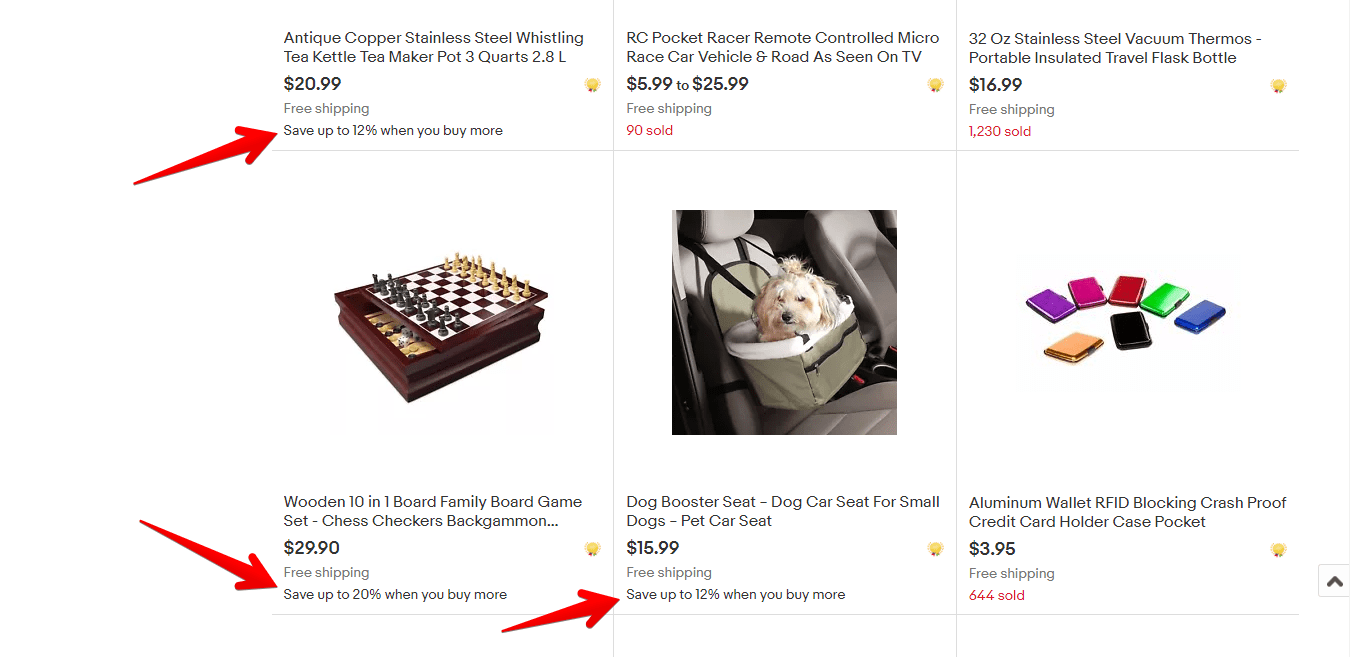The height and width of the screenshot is (657, 1350).
Task: Select the chess board game thumbnail
Action: pos(440,322)
